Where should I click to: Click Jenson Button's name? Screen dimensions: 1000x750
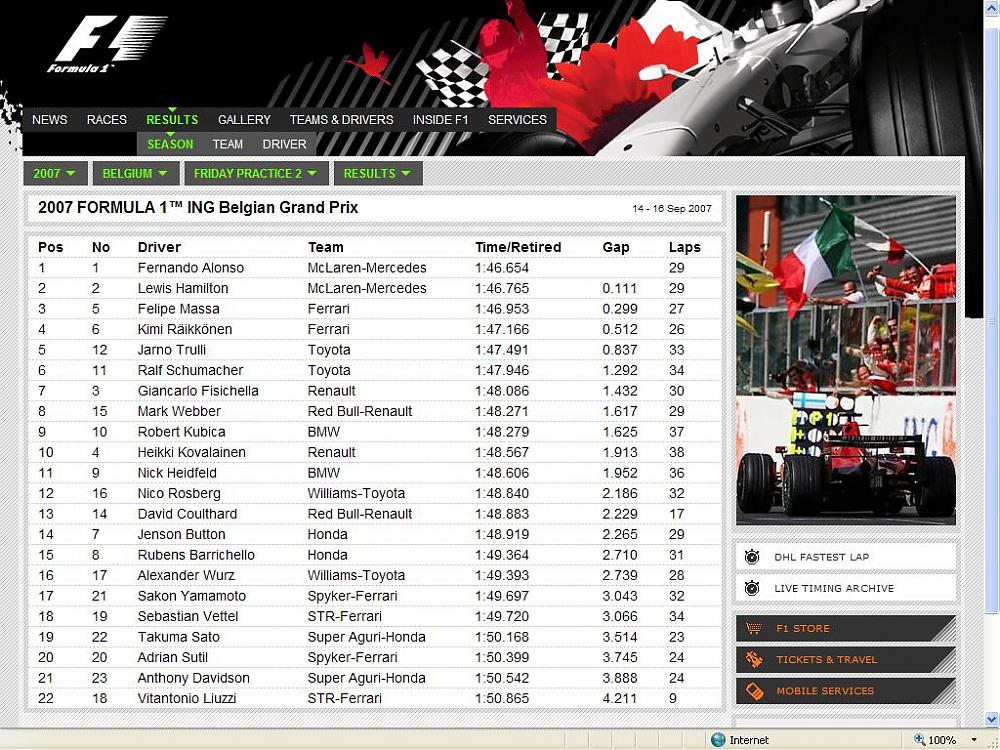tap(182, 534)
